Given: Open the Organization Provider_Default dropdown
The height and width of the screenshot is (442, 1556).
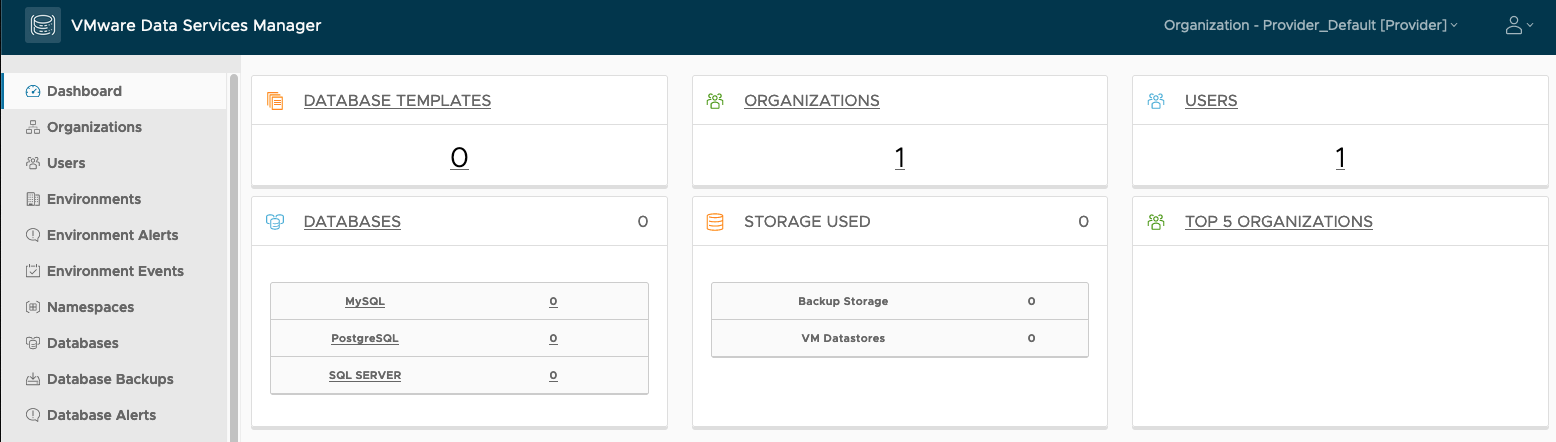Looking at the screenshot, I should pyautogui.click(x=1310, y=26).
